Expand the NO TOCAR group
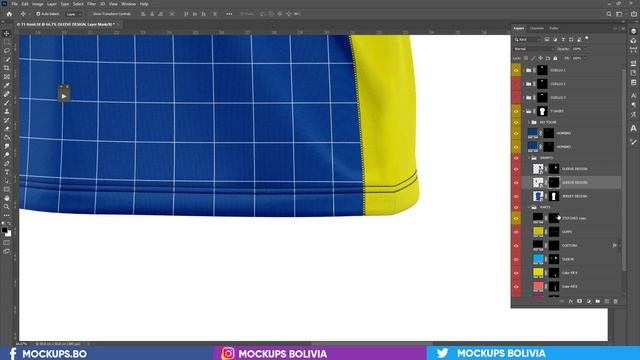This screenshot has width=640, height=360. (x=529, y=122)
